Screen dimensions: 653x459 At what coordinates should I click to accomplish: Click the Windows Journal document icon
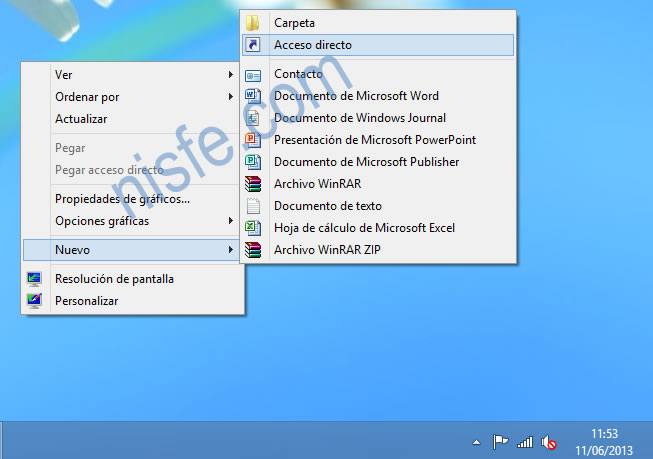253,118
